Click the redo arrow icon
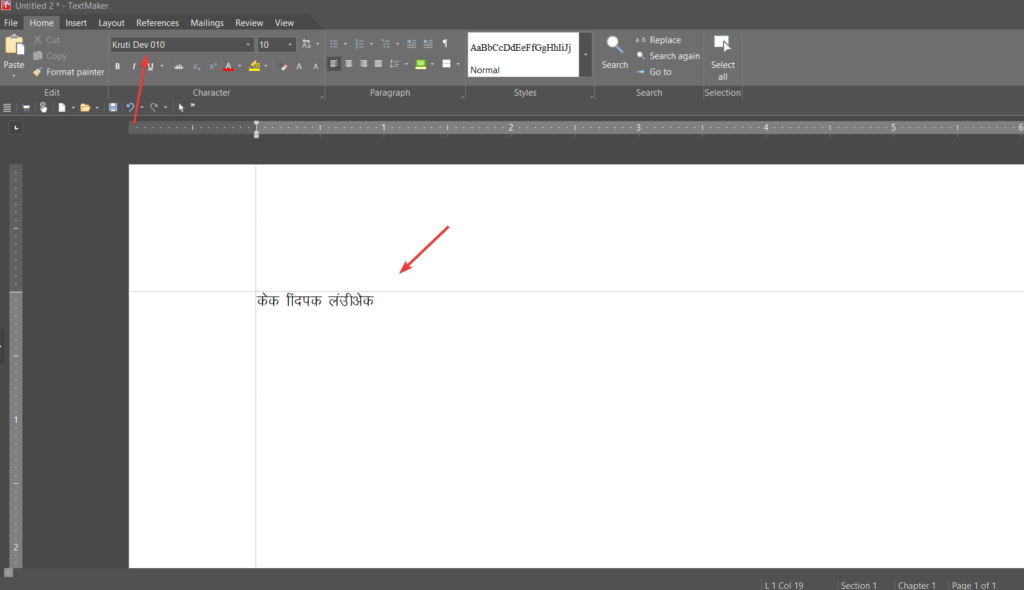Image resolution: width=1024 pixels, height=590 pixels. pos(153,107)
